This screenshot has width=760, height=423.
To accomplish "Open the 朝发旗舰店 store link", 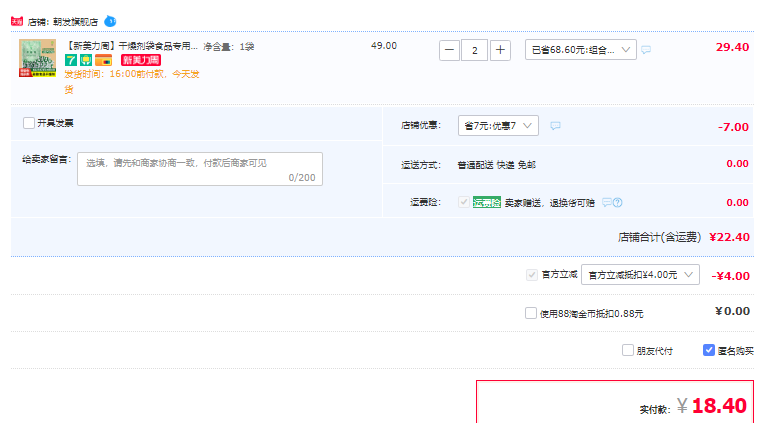I will [75, 22].
